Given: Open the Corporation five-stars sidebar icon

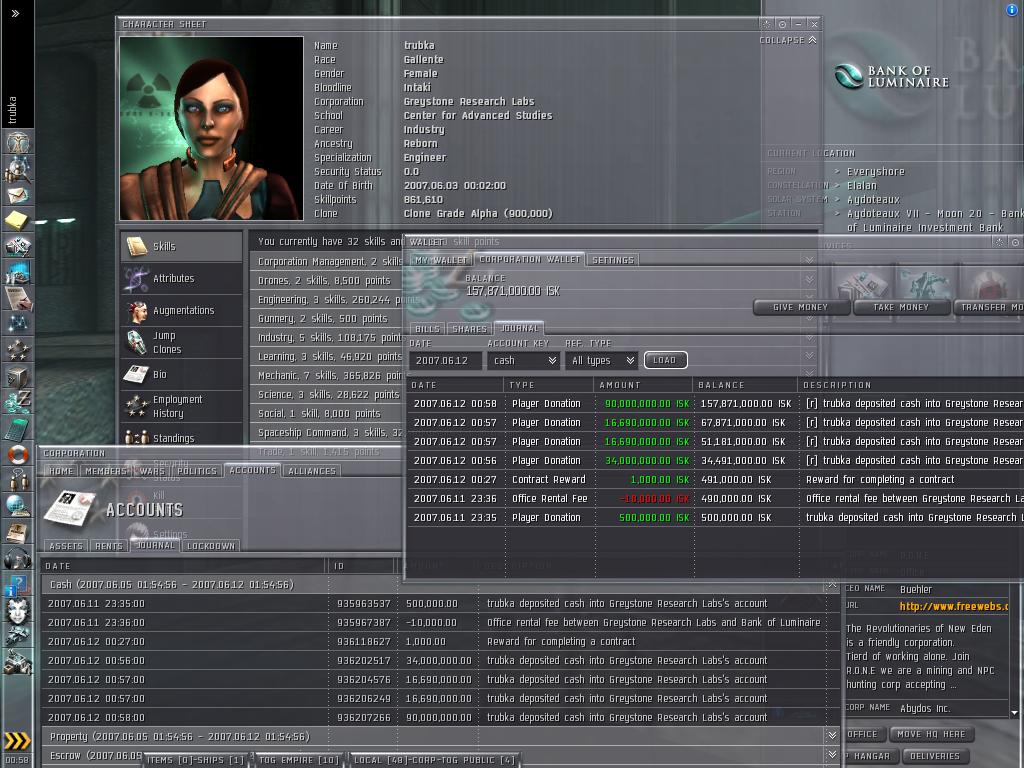Looking at the screenshot, I should pyautogui.click(x=18, y=349).
